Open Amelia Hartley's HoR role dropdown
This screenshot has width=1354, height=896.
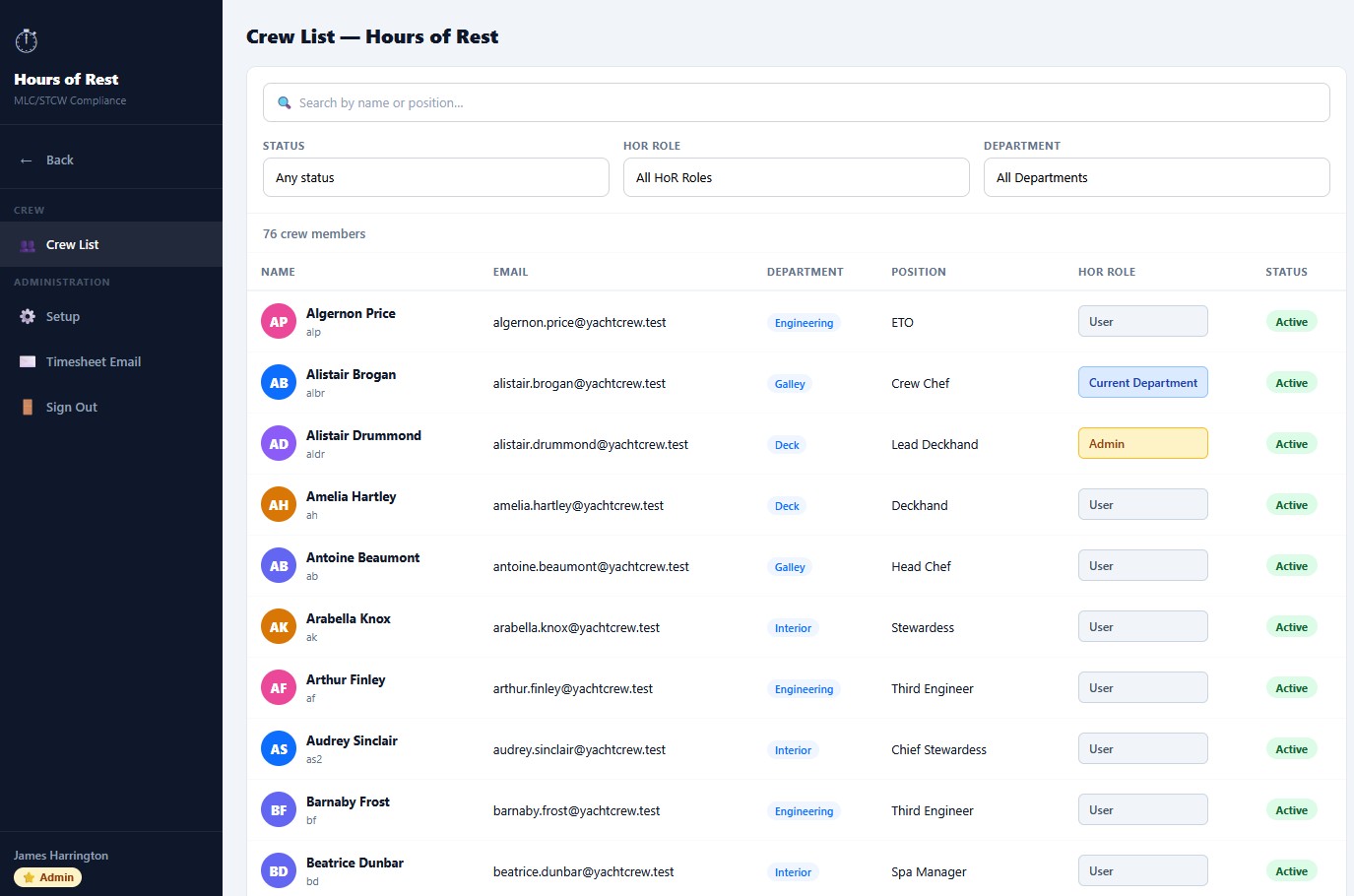tap(1143, 505)
